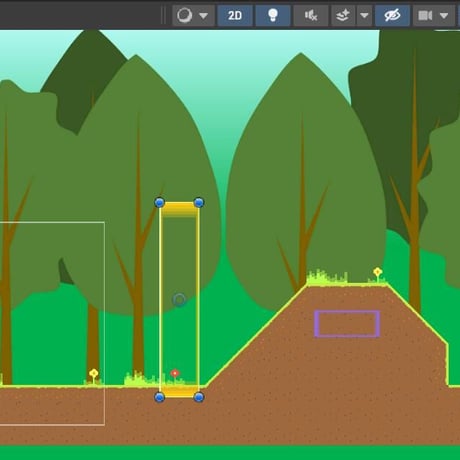
Task: Click the circular pivot gizmo in selection
Action: tap(179, 300)
